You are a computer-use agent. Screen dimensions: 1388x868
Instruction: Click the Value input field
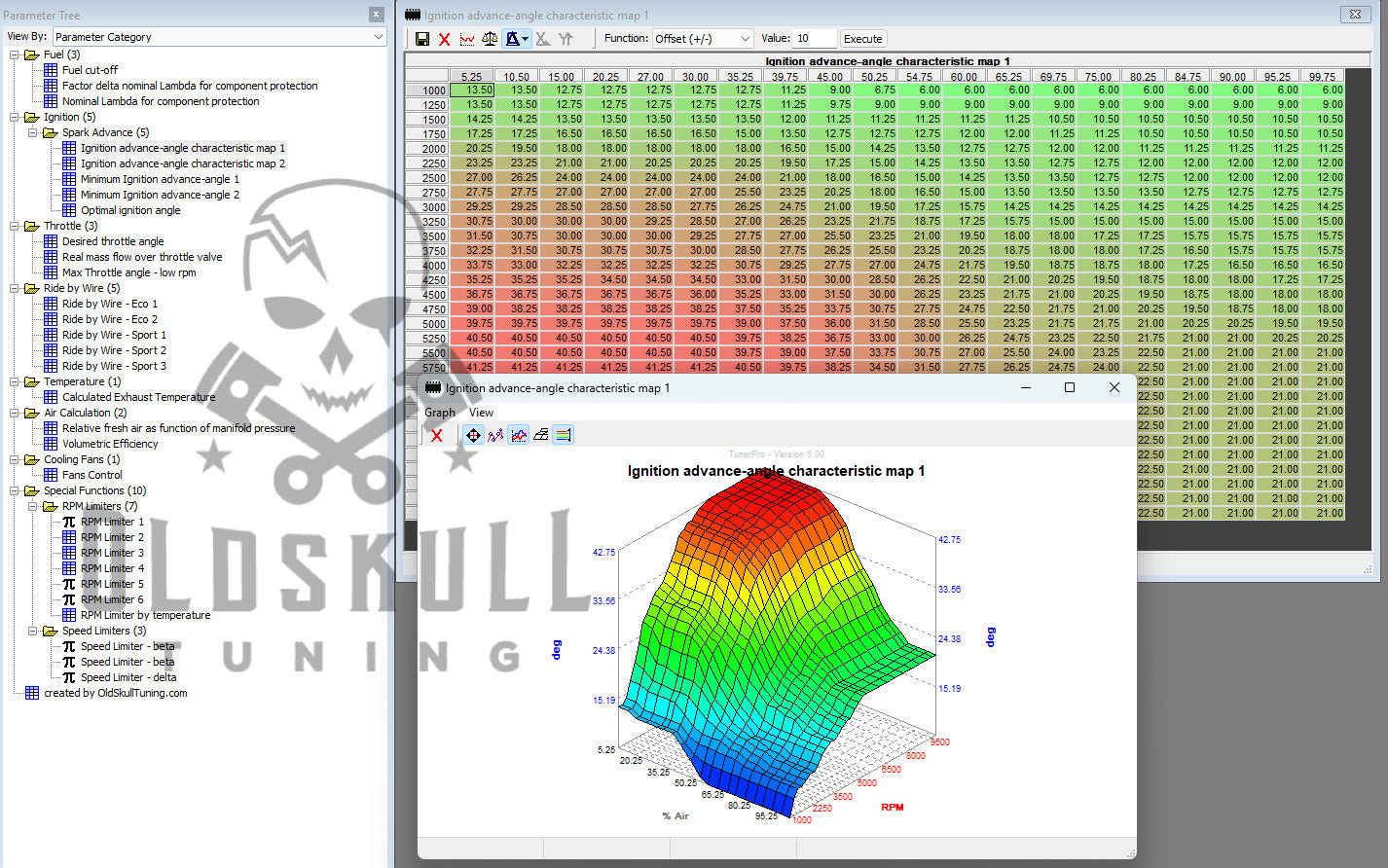coord(815,39)
